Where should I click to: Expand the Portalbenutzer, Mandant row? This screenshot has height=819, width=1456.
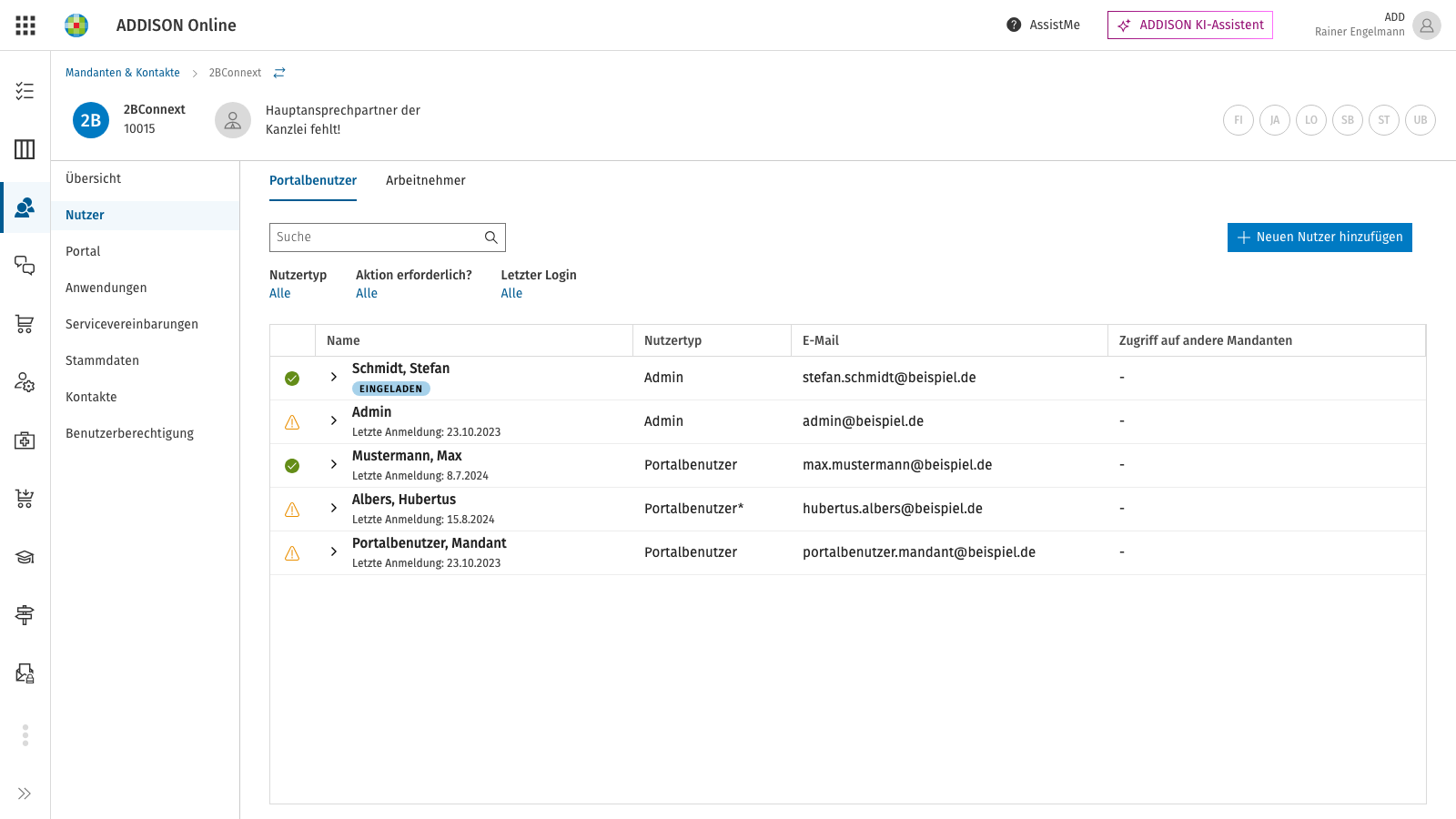tap(334, 551)
